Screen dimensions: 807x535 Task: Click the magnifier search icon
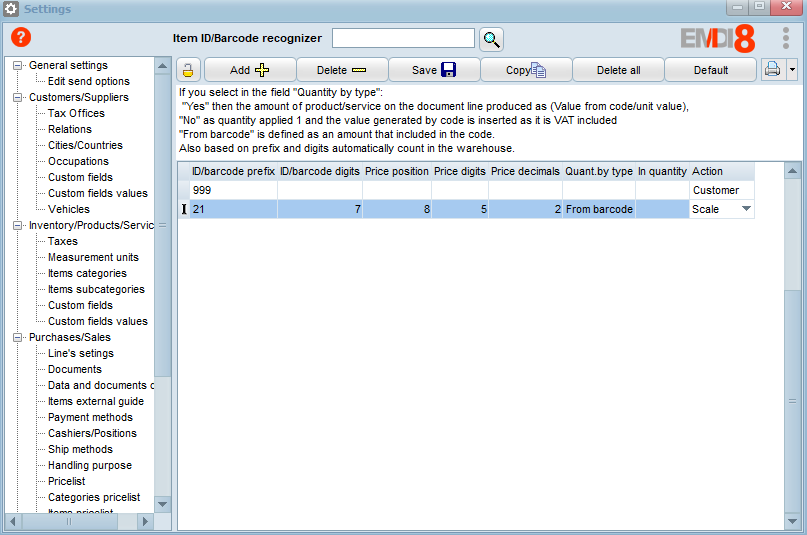click(x=491, y=39)
